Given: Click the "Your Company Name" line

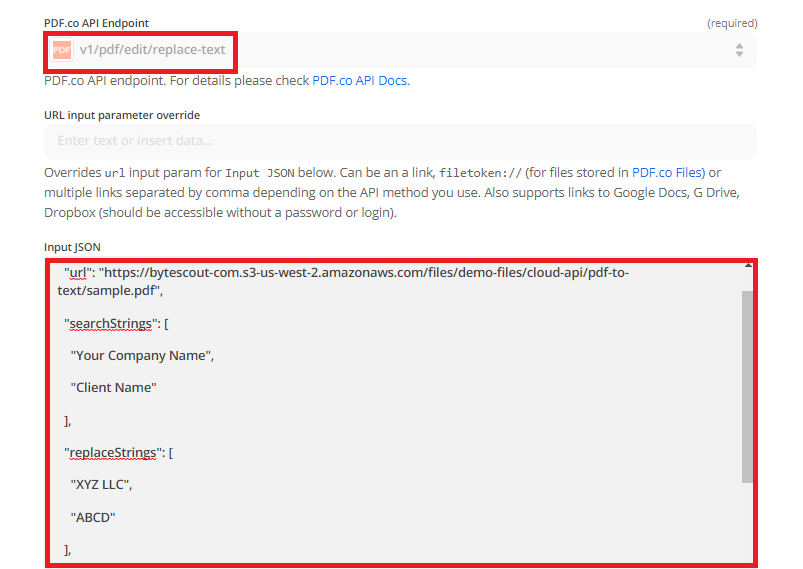Looking at the screenshot, I should pos(142,355).
